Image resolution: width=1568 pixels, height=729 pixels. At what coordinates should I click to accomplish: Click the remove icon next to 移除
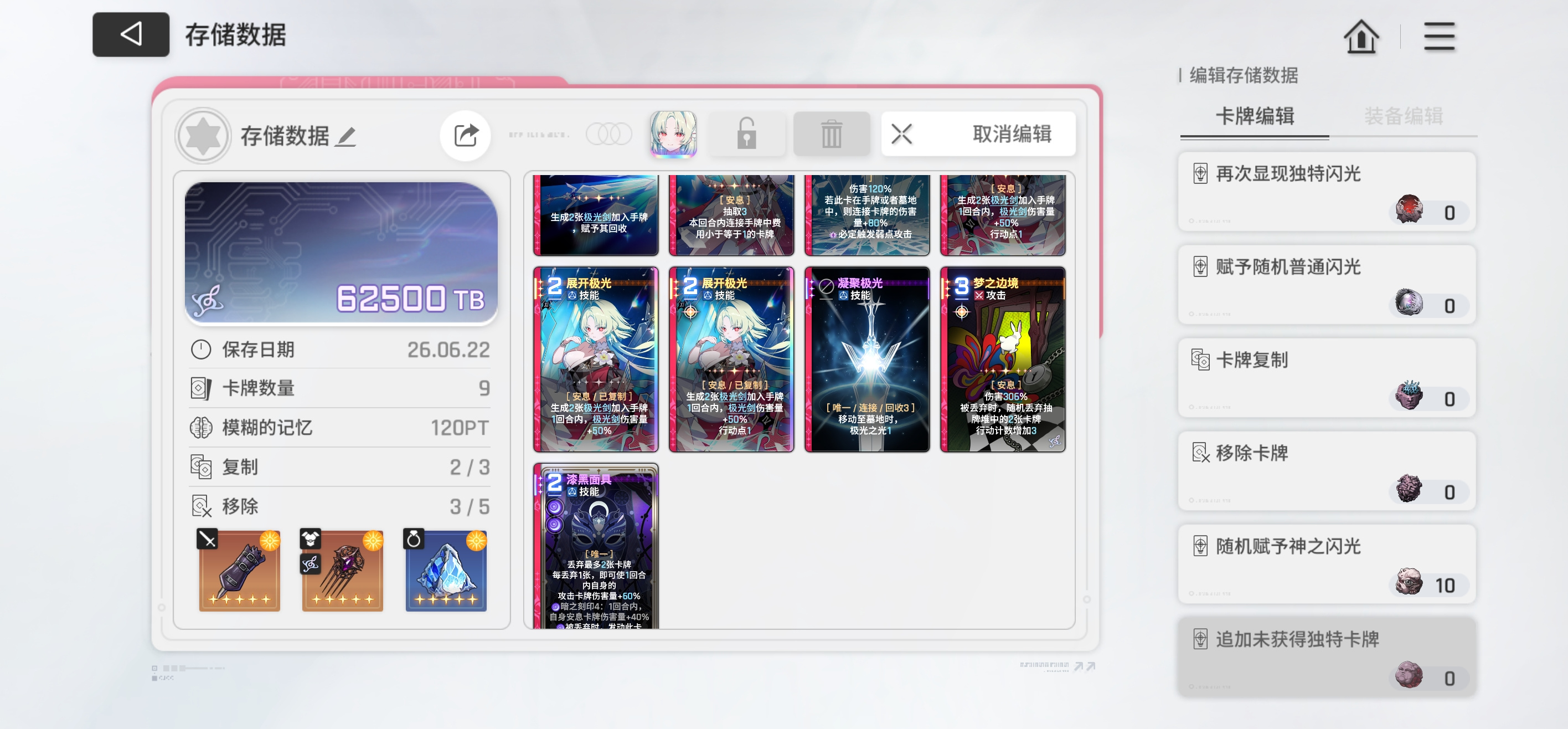coord(201,506)
